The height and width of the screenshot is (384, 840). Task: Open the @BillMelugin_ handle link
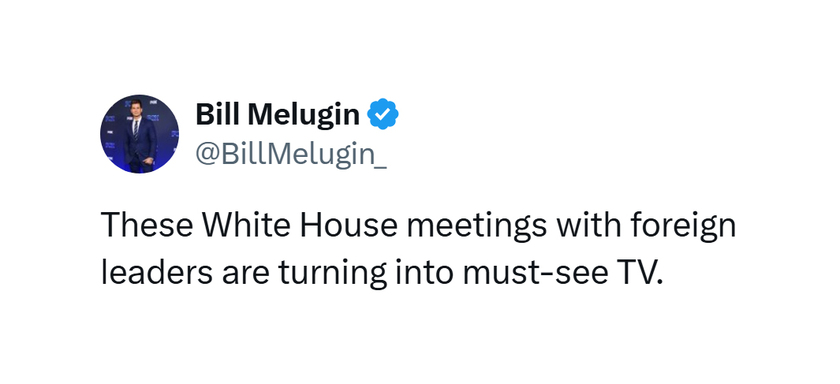291,155
